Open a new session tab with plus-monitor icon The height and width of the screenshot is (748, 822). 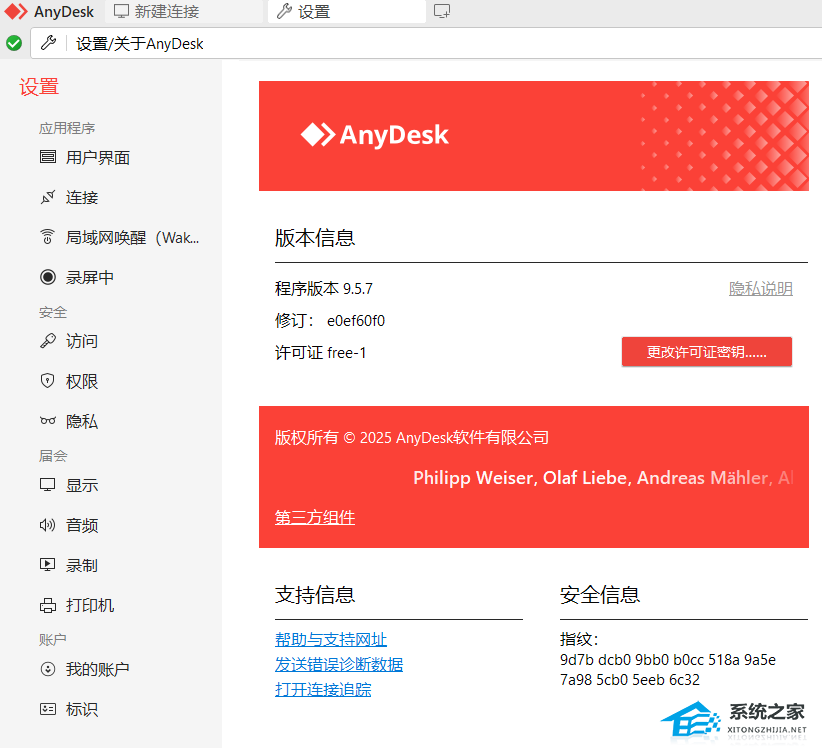pos(442,11)
